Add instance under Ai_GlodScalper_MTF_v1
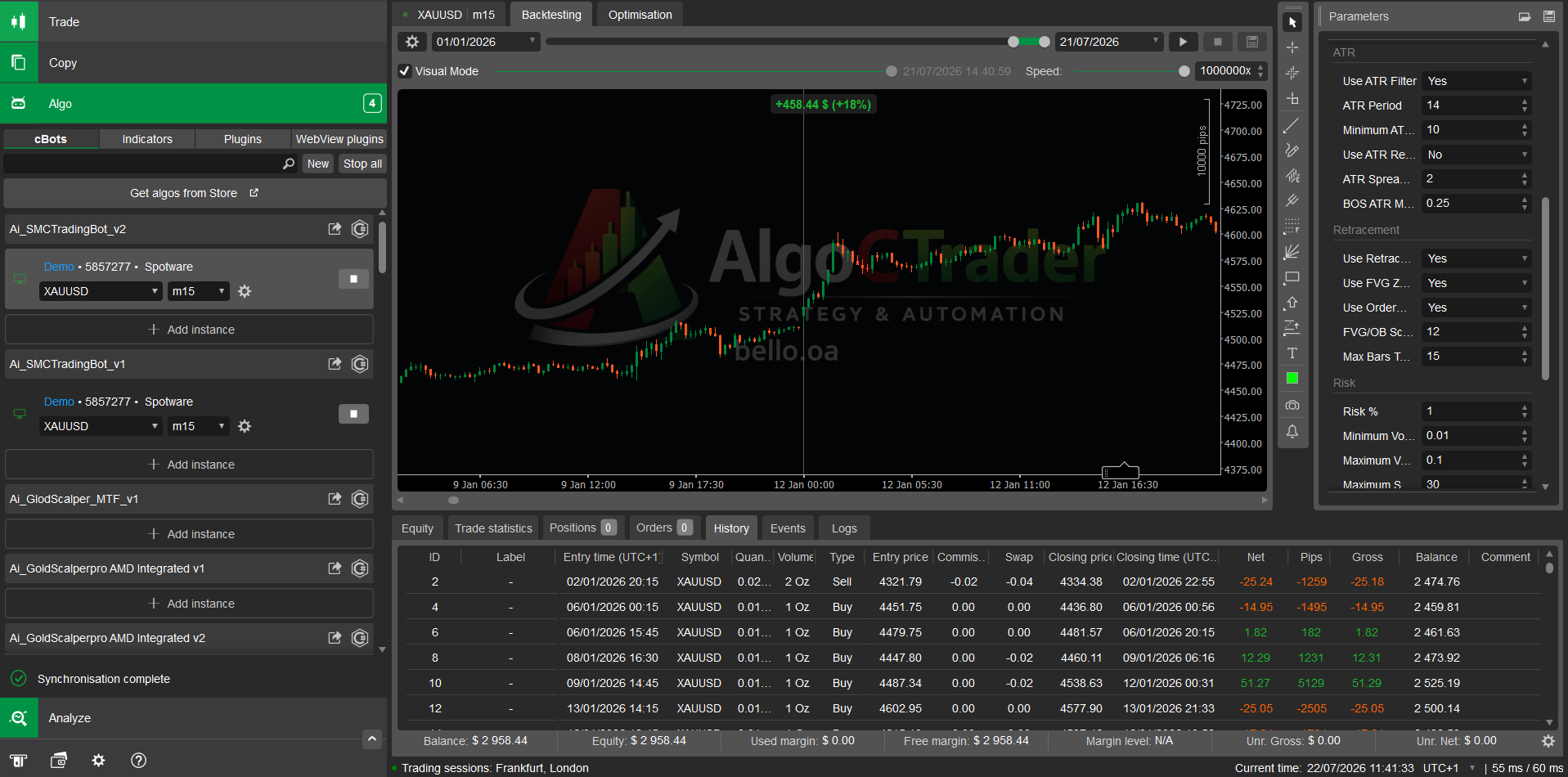The height and width of the screenshot is (777, 1568). (x=190, y=534)
